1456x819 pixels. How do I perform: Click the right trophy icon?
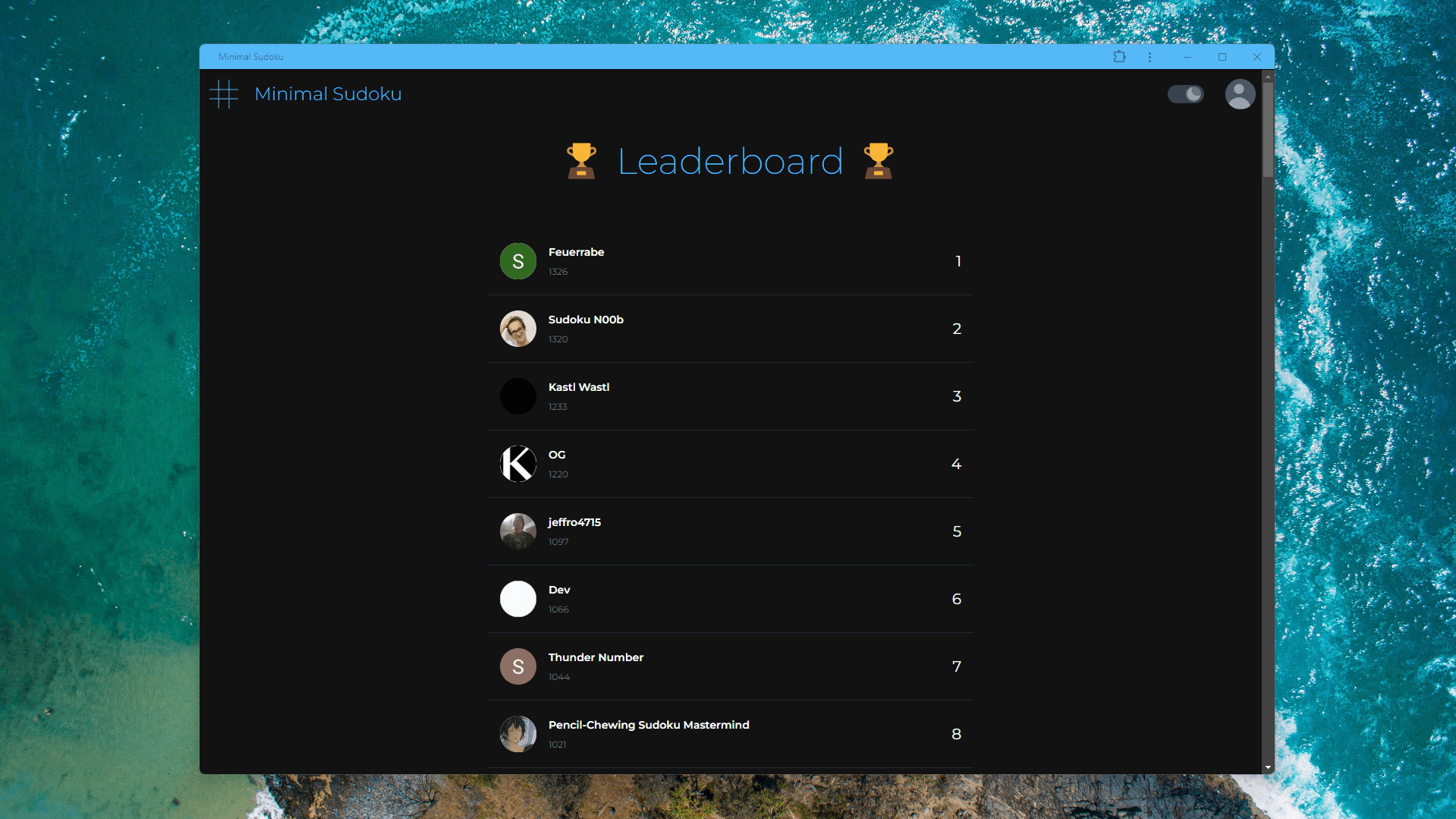point(878,161)
